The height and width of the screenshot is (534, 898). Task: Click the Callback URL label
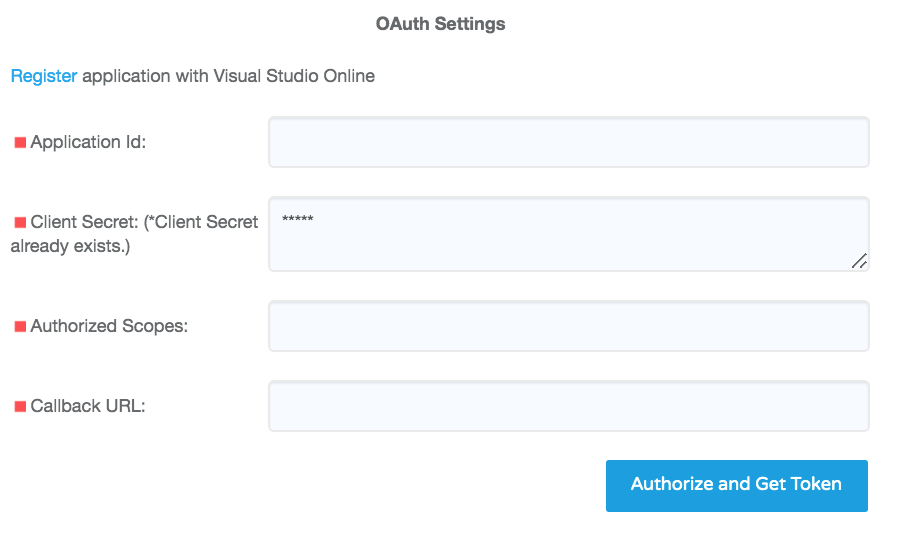tap(88, 406)
